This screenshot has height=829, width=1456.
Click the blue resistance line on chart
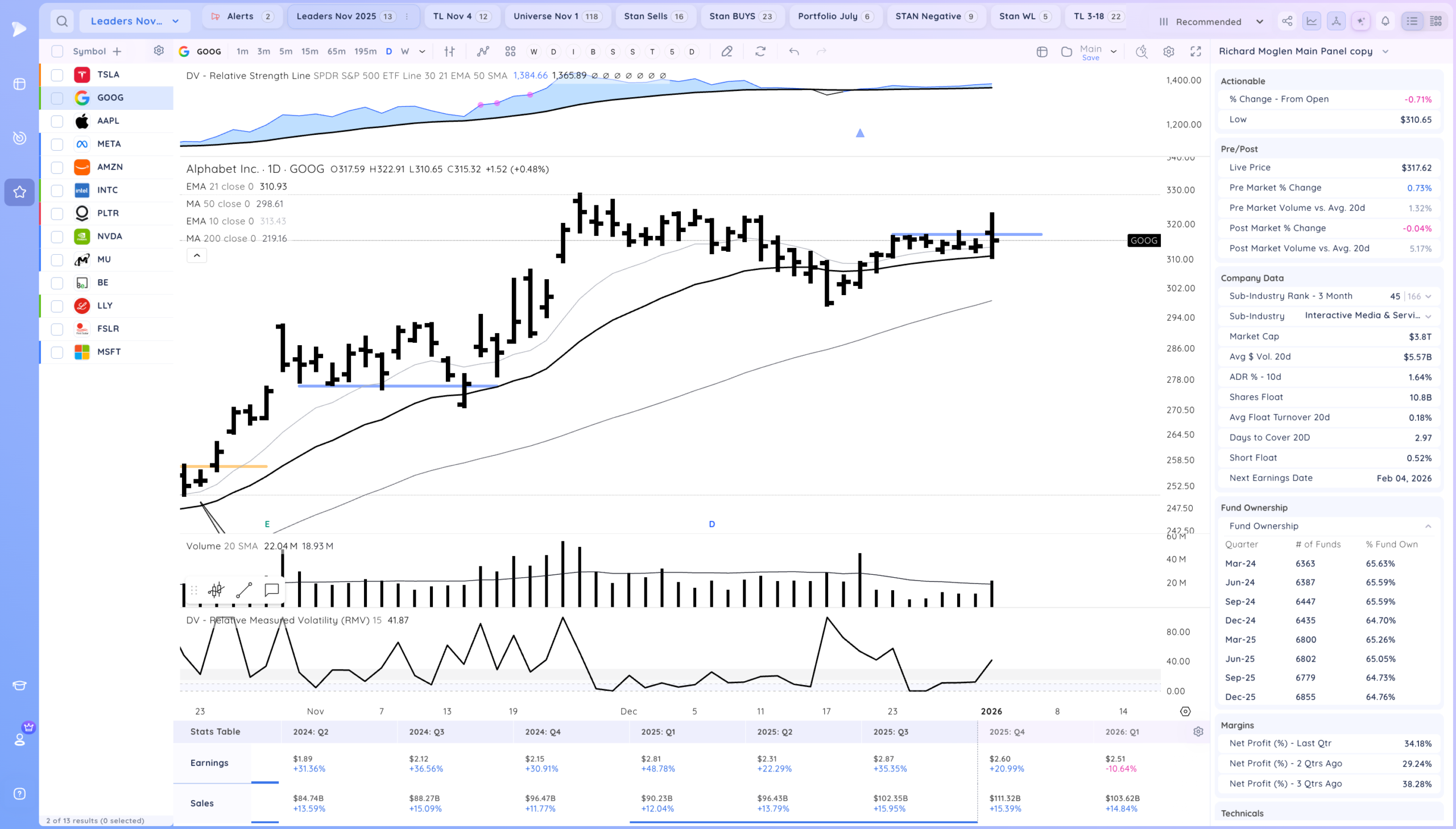pos(1019,234)
